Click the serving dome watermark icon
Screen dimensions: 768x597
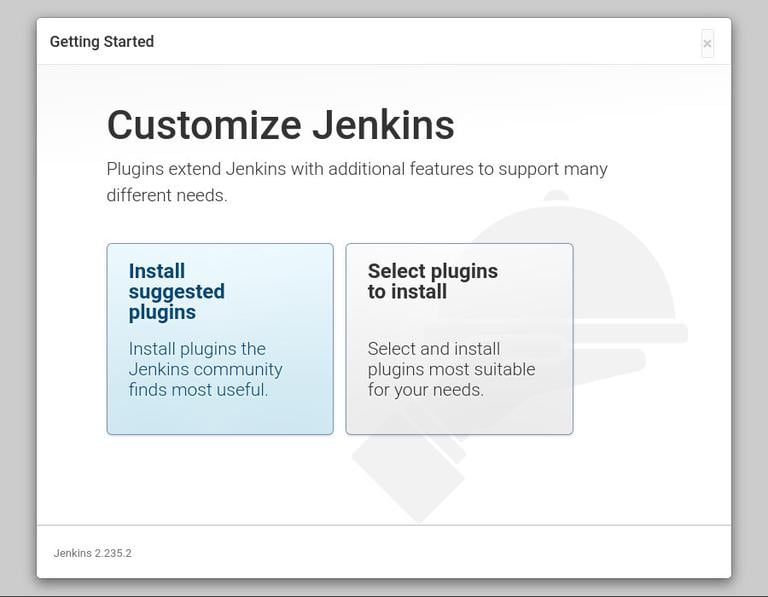click(620, 270)
